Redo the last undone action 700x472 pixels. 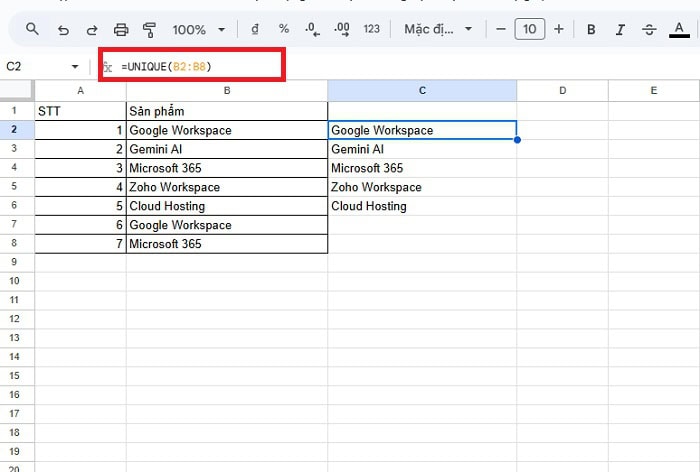[x=92, y=30]
